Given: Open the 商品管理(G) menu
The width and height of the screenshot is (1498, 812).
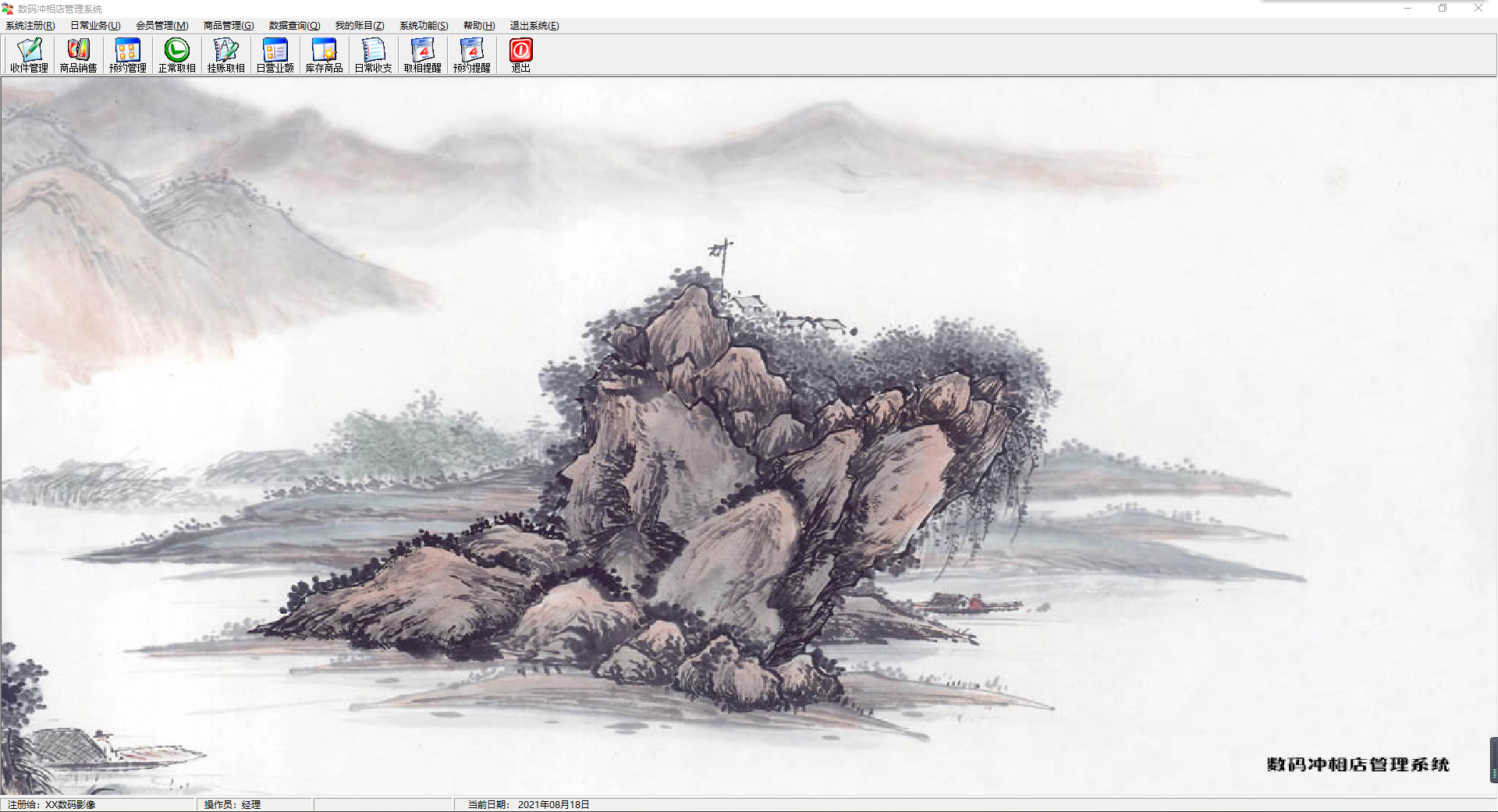Looking at the screenshot, I should (229, 26).
